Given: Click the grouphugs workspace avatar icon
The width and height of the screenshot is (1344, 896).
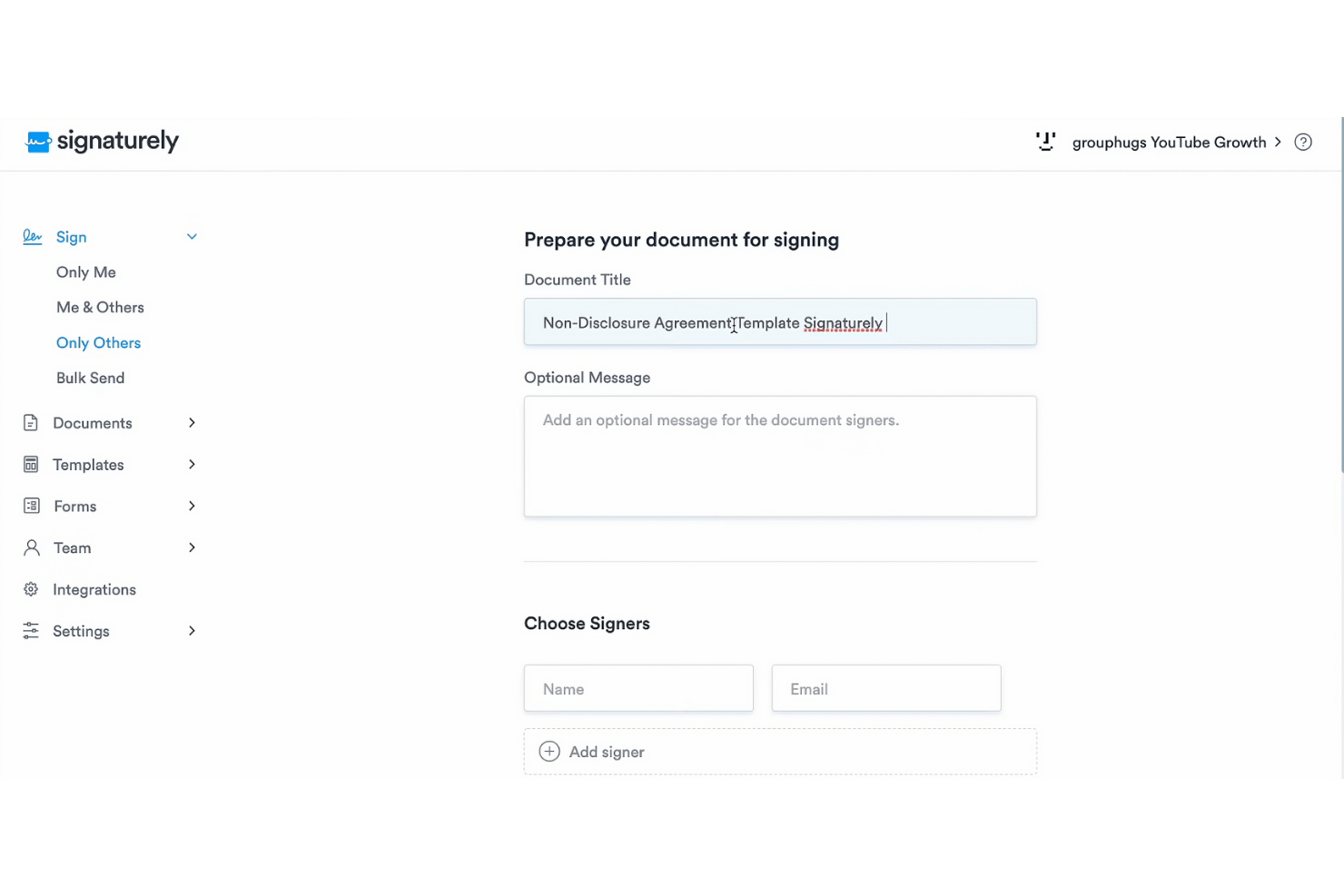Looking at the screenshot, I should 1045,142.
